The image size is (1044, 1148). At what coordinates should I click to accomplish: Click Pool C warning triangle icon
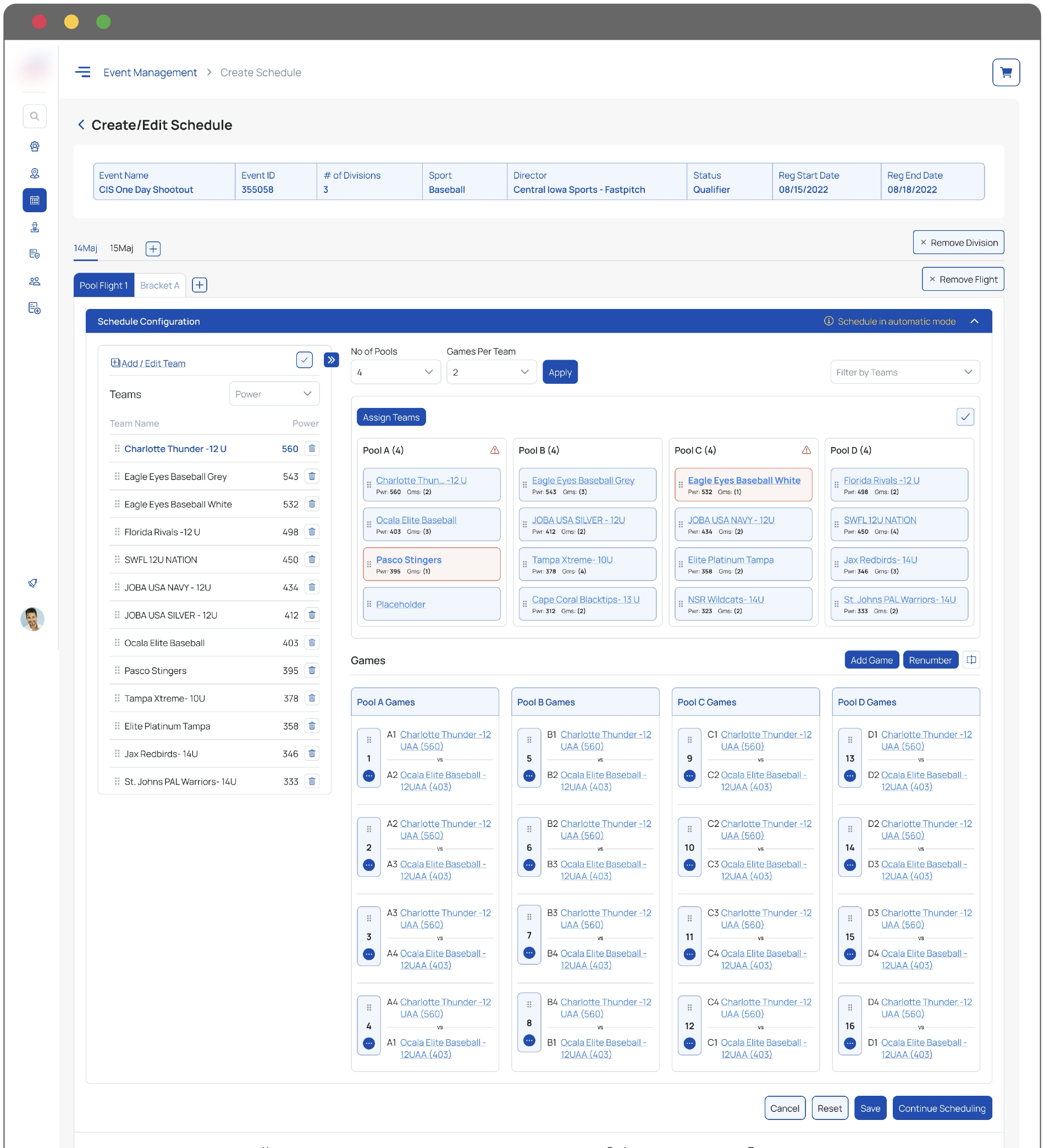pos(806,450)
